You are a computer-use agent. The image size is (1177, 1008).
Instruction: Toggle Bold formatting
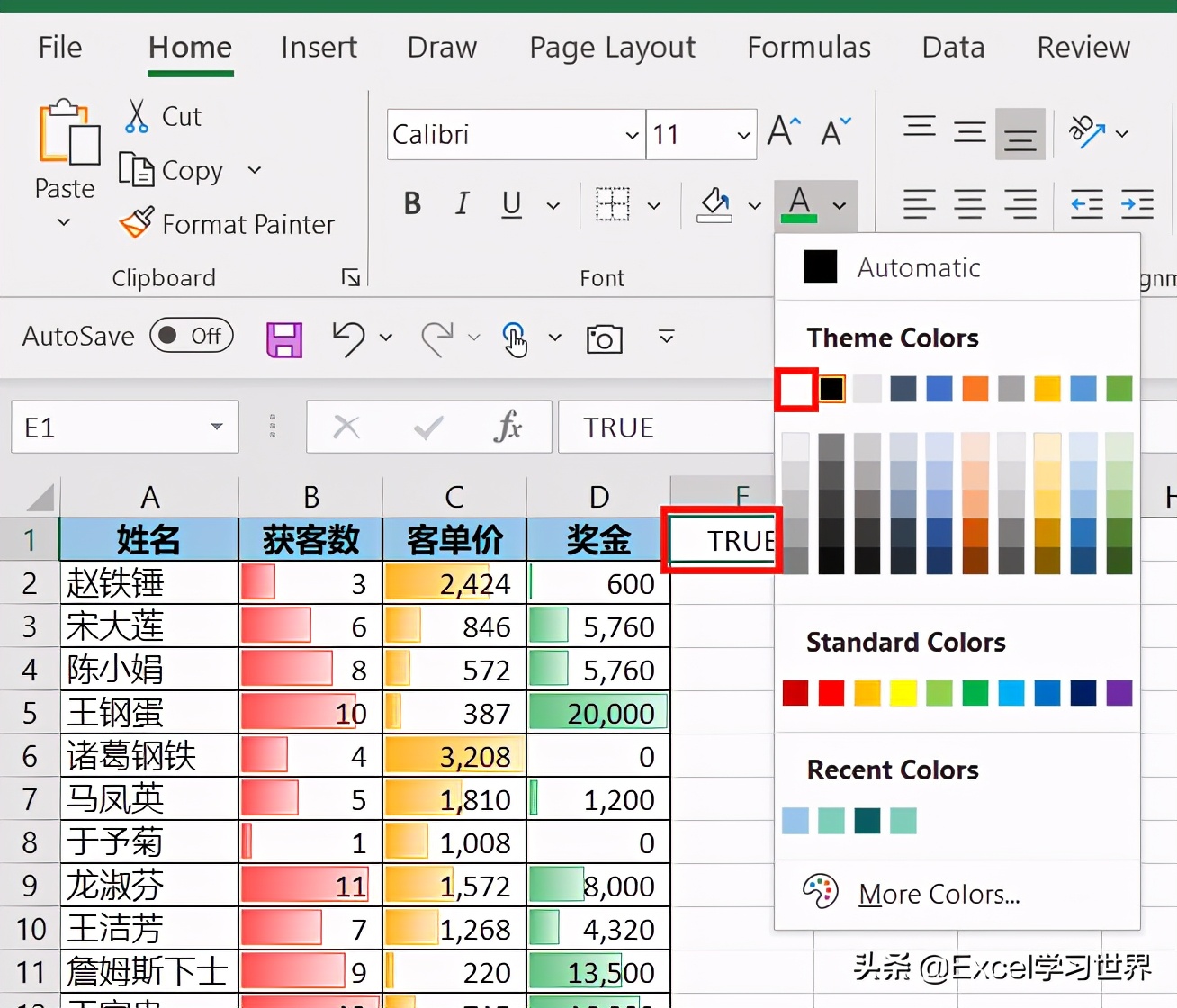pos(412,204)
